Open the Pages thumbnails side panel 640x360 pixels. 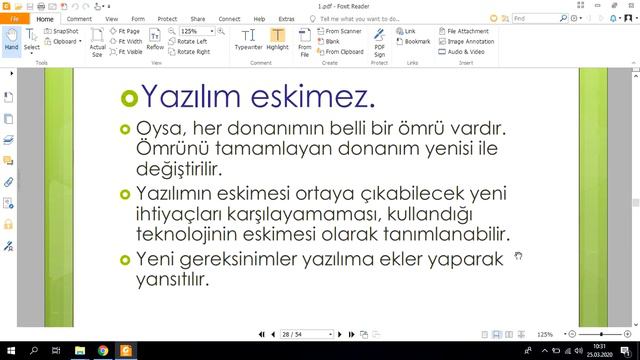pyautogui.click(x=8, y=119)
